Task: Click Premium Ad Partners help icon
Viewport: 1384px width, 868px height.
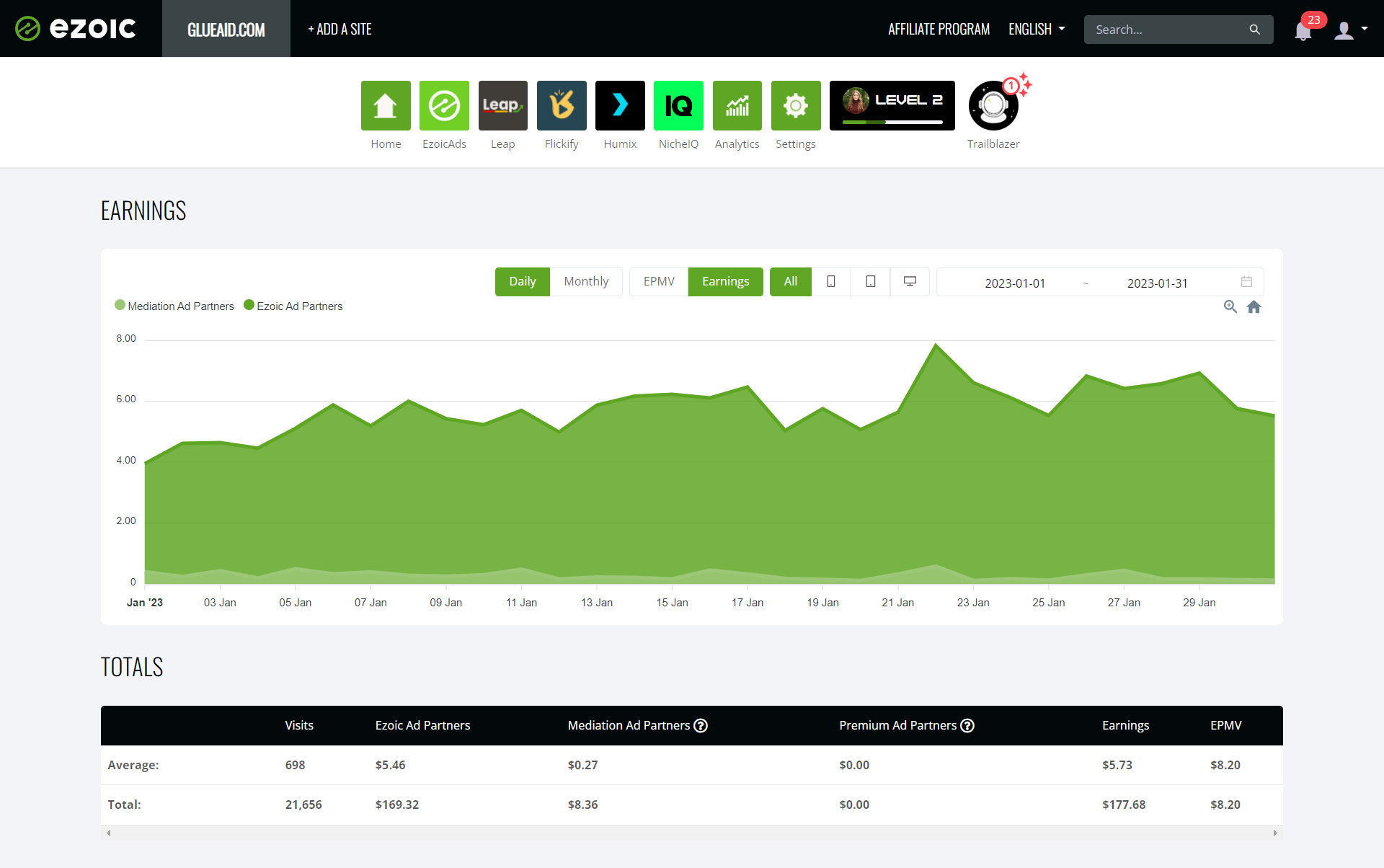Action: tap(967, 726)
